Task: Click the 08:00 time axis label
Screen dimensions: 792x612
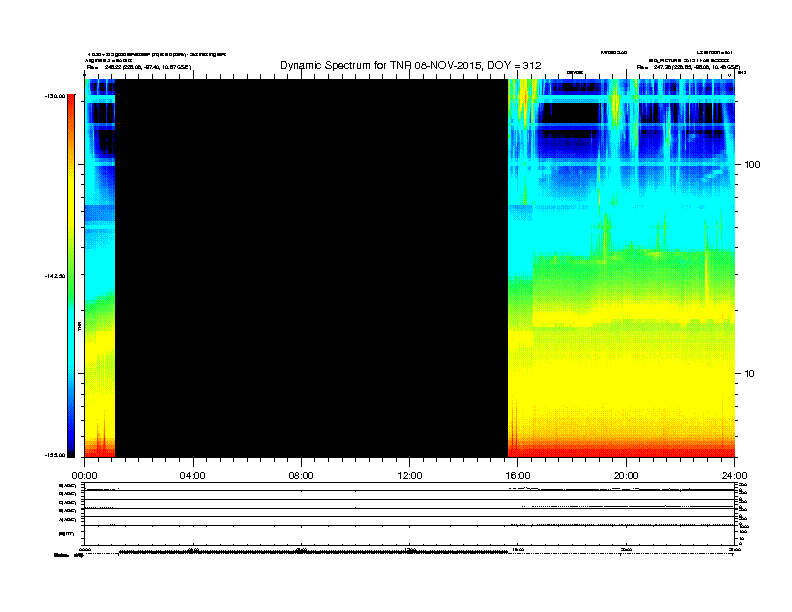Action: coord(301,476)
